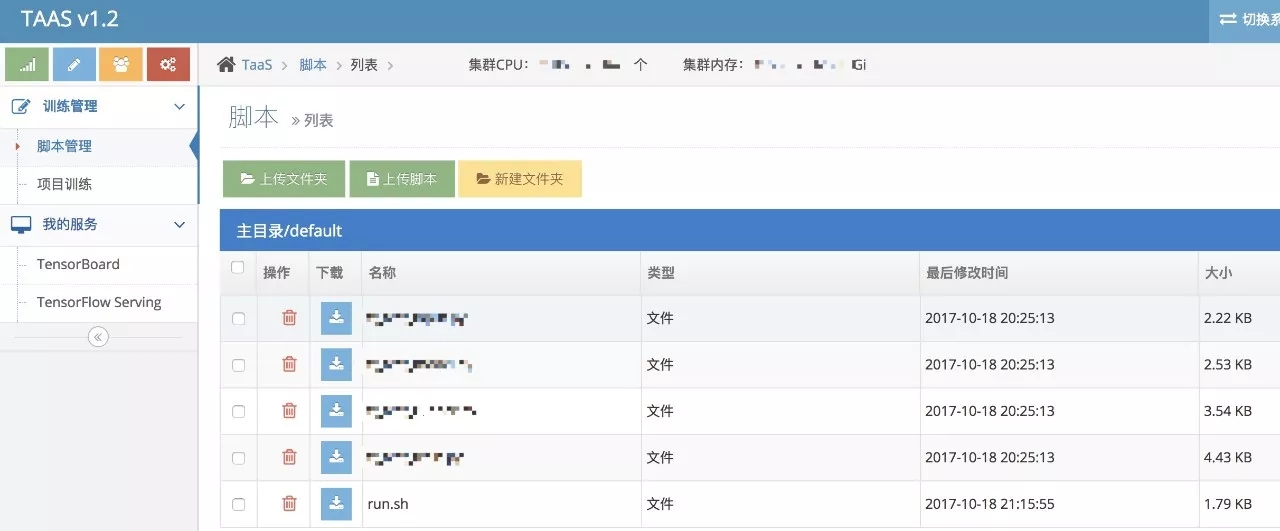Download the 4.43 KB file
This screenshot has width=1280, height=531.
point(336,457)
